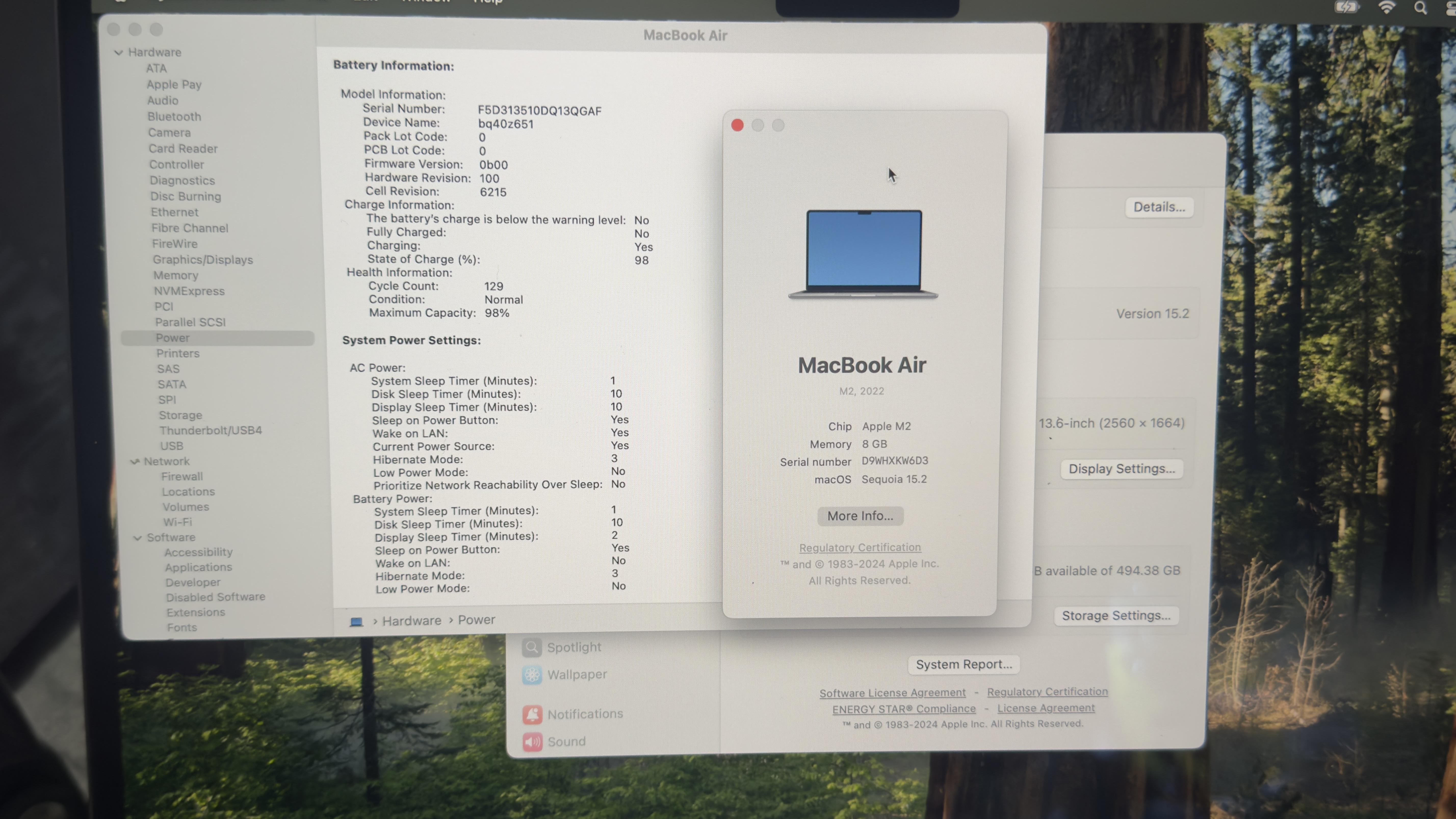The image size is (1456, 819).
Task: Select Volumes under Network
Action: point(186,508)
